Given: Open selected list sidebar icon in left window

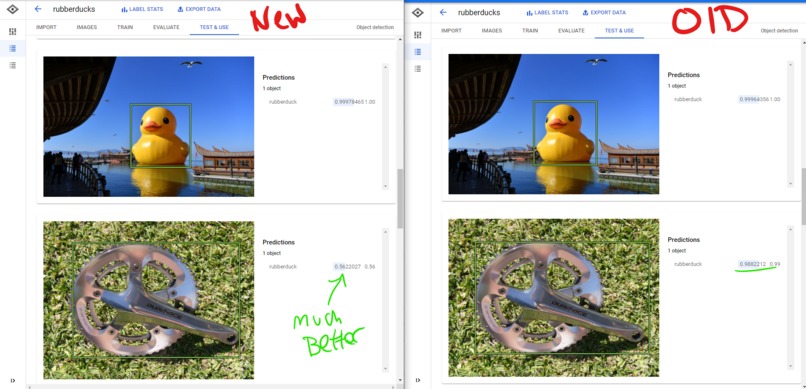Looking at the screenshot, I should 13,48.
